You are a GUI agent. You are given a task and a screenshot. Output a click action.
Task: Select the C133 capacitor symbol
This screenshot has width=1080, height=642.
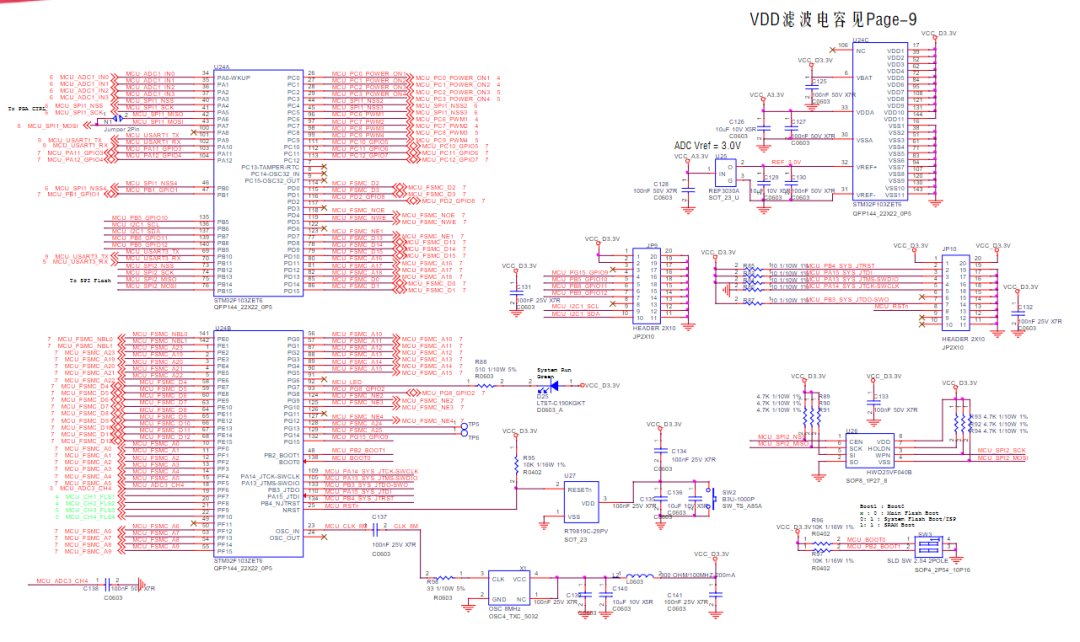(x=873, y=402)
